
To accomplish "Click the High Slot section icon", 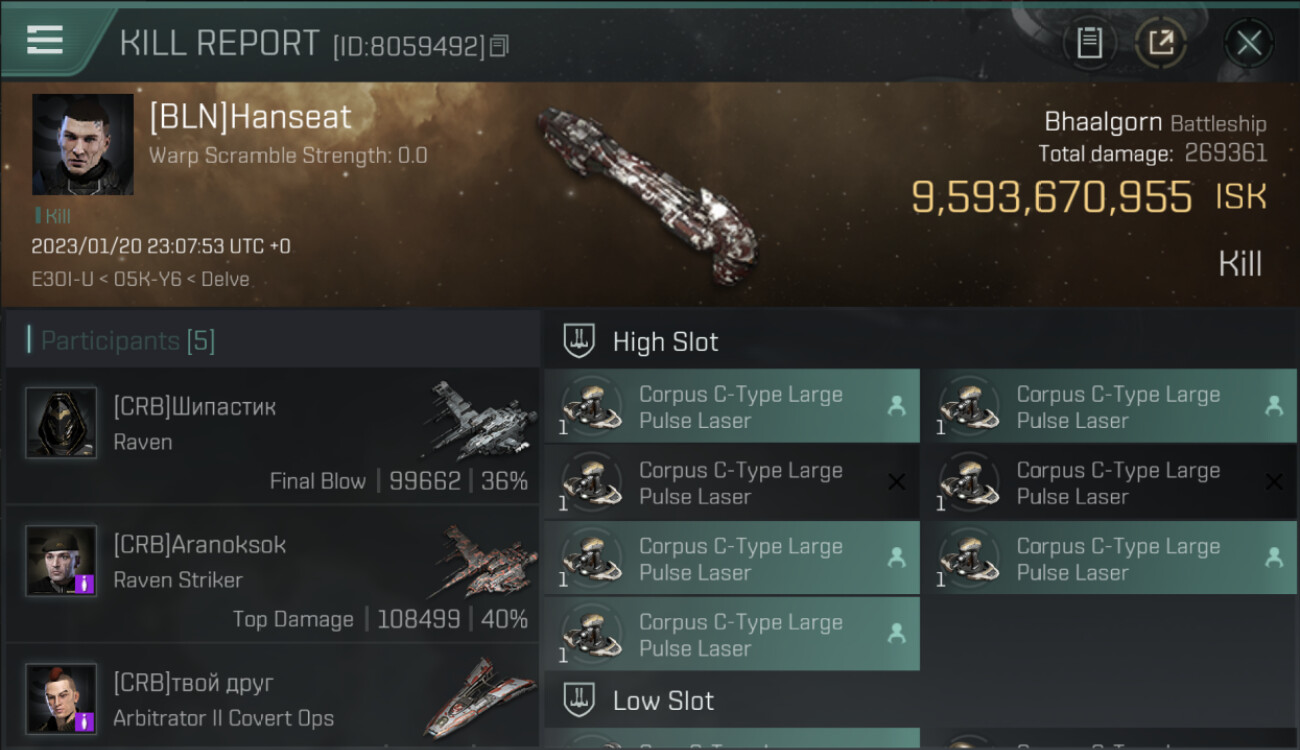I will click(x=579, y=341).
